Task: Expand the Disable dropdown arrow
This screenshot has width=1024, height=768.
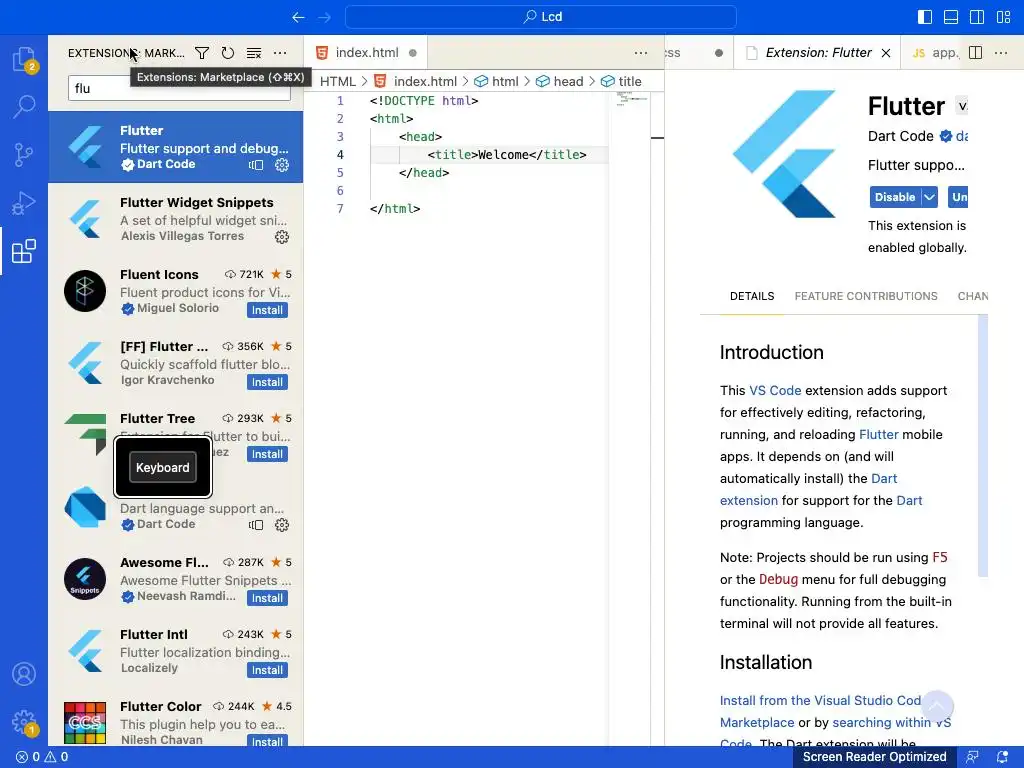Action: pos(929,197)
